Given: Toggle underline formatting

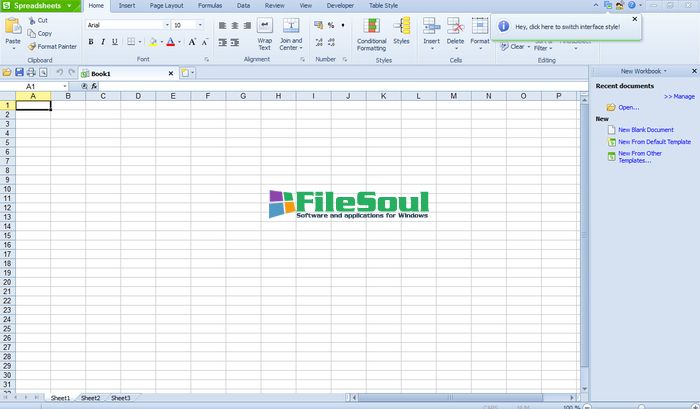Looking at the screenshot, I should point(116,42).
